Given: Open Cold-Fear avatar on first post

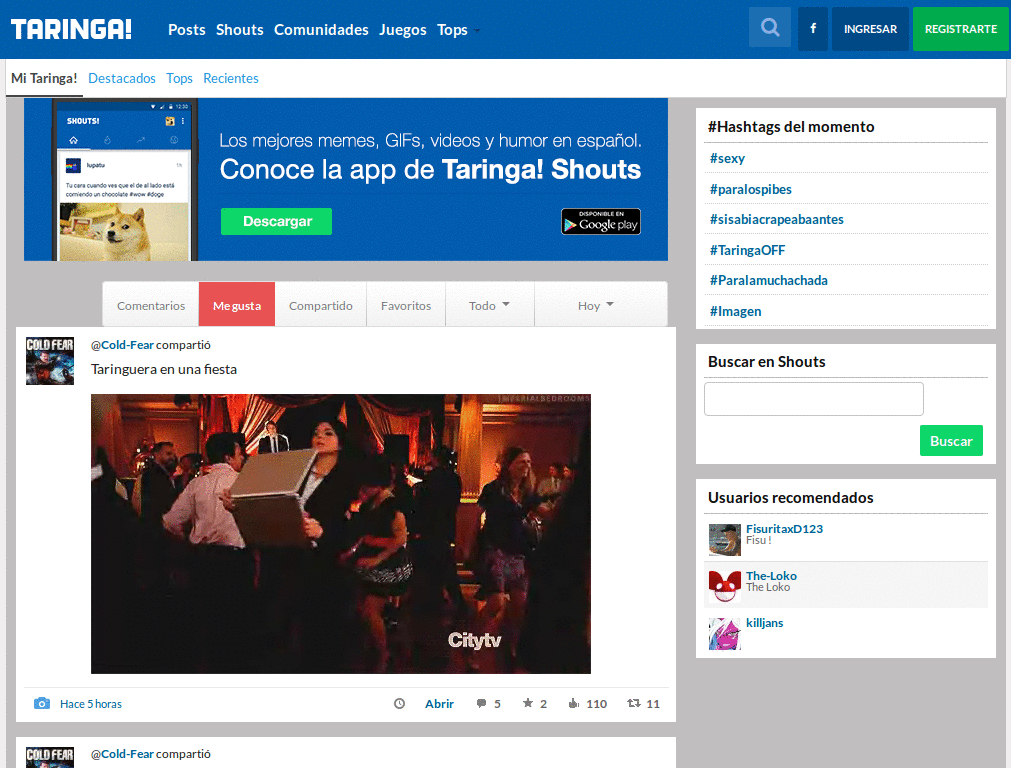Looking at the screenshot, I should pyautogui.click(x=50, y=360).
